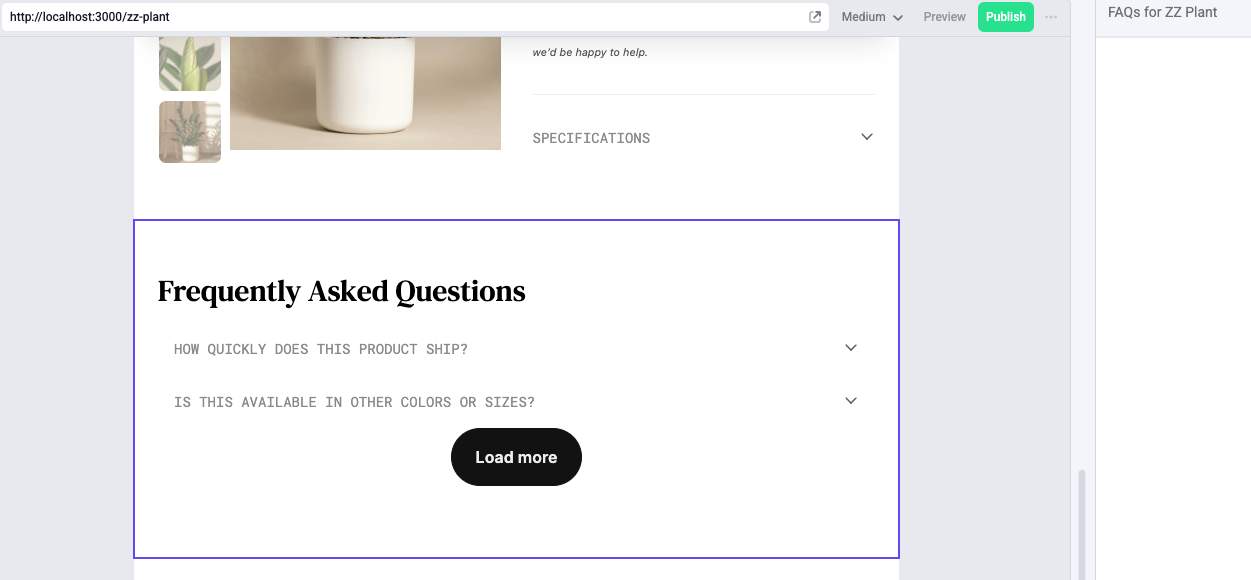Click the SPECIFICATIONS chevron arrow
This screenshot has height=580, width=1251.
[x=867, y=137]
